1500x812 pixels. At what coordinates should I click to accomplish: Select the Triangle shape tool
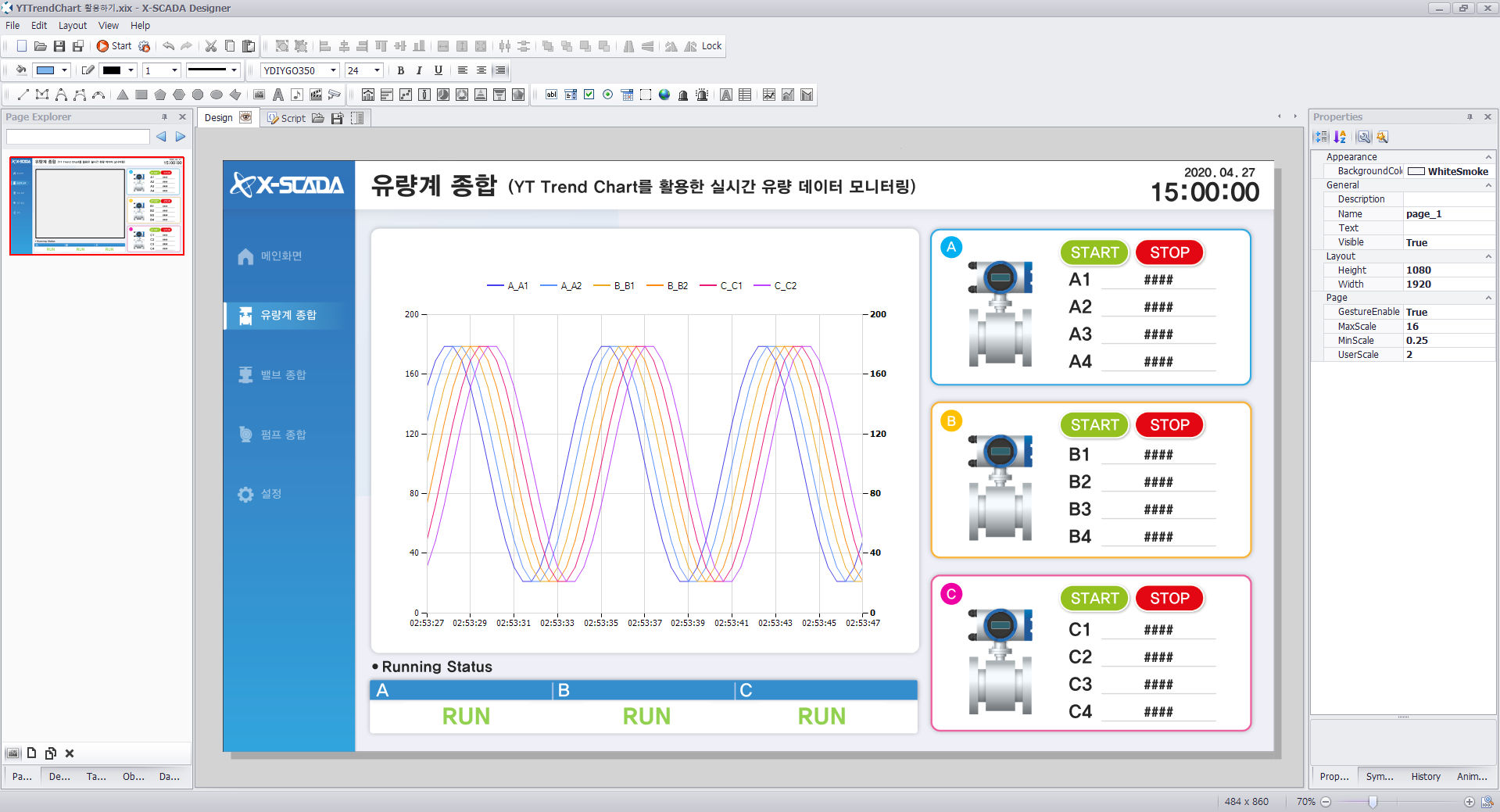pyautogui.click(x=123, y=95)
